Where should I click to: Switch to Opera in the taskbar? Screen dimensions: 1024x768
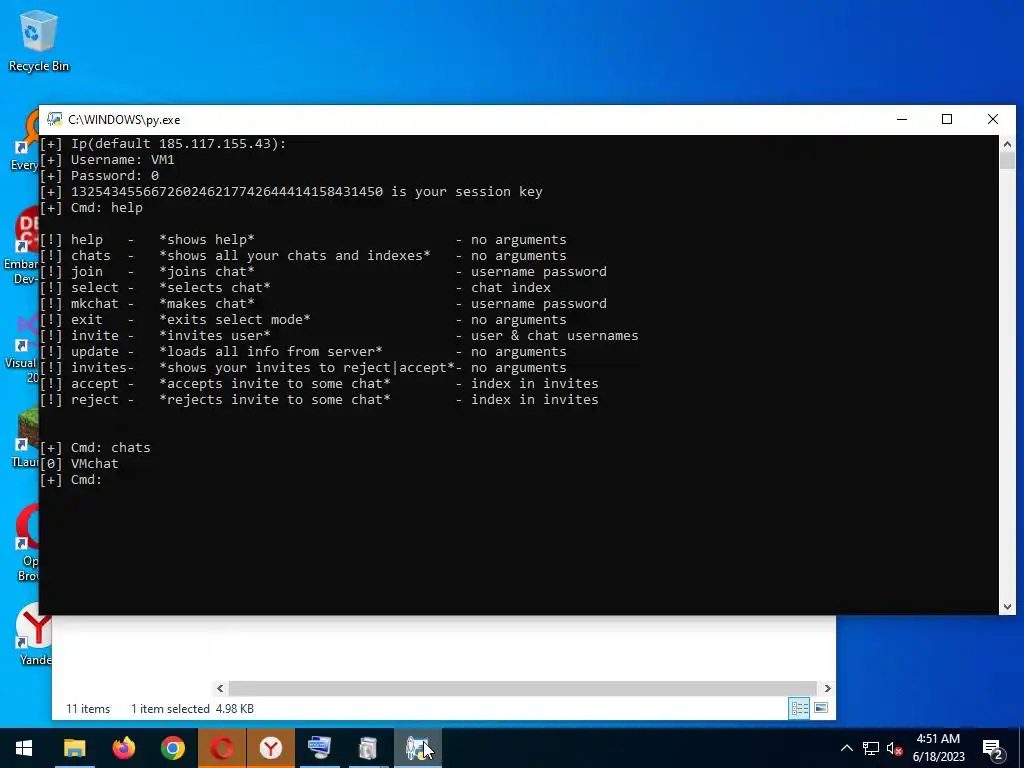point(221,748)
